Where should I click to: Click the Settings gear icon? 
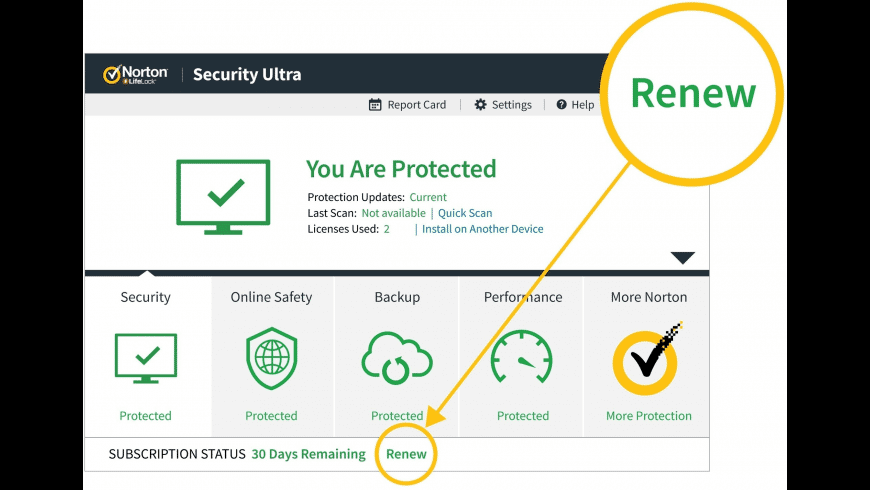coord(480,105)
